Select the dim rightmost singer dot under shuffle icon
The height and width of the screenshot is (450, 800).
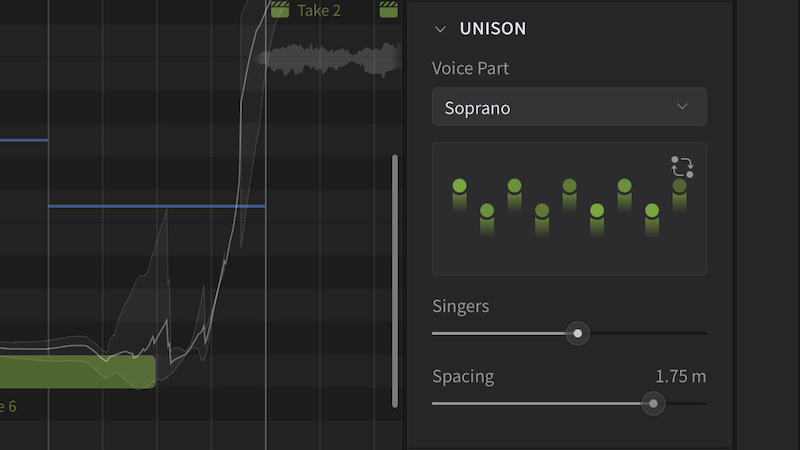[679, 187]
